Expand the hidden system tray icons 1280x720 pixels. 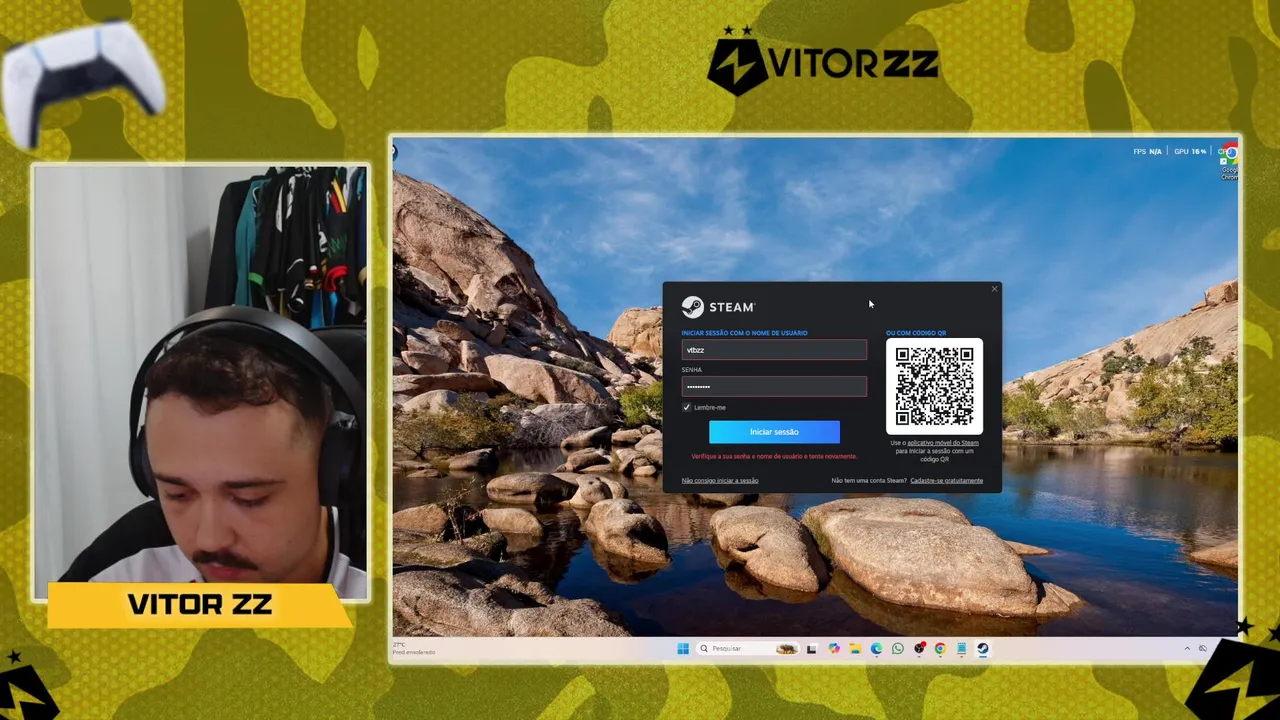click(1187, 649)
